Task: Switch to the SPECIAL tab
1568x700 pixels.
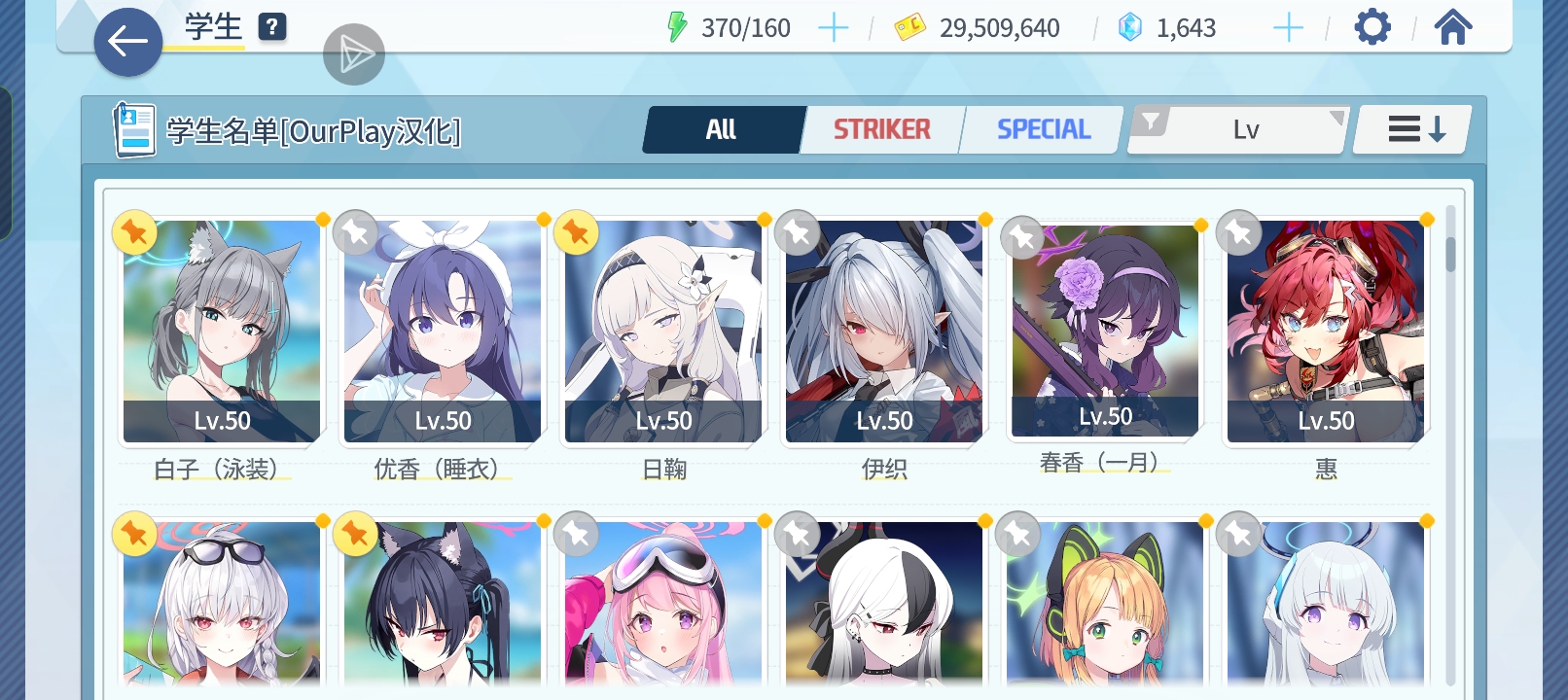Action: click(x=1043, y=129)
